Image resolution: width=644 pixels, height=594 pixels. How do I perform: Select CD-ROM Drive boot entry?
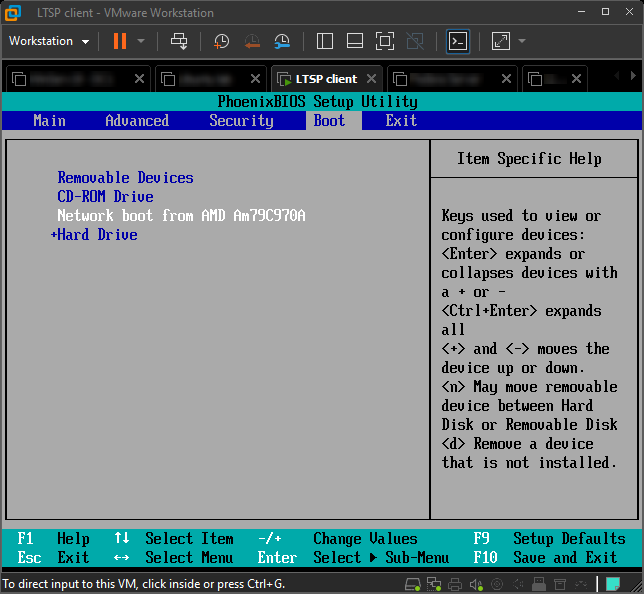(105, 196)
